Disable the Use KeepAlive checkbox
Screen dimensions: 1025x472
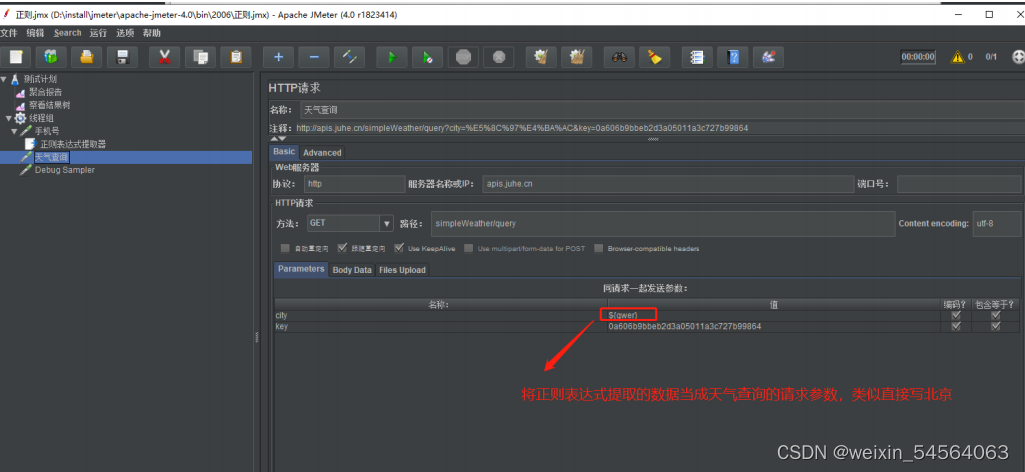click(x=399, y=248)
